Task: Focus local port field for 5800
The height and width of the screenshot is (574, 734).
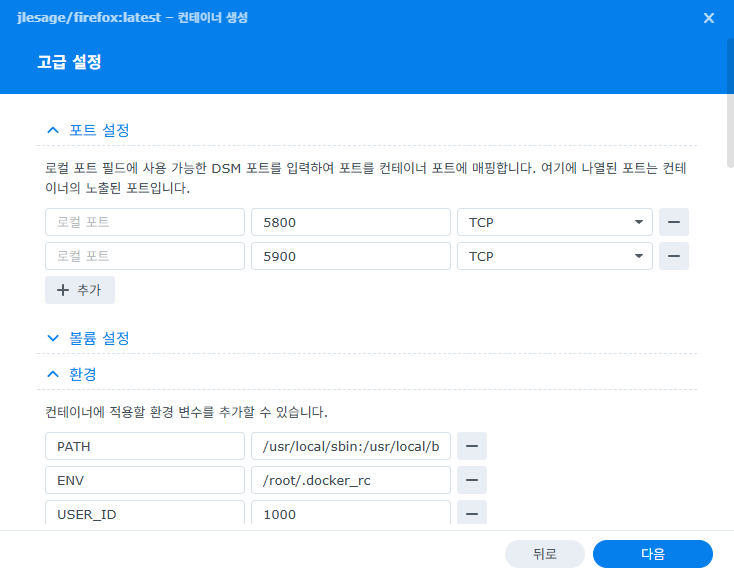Action: pos(145,222)
